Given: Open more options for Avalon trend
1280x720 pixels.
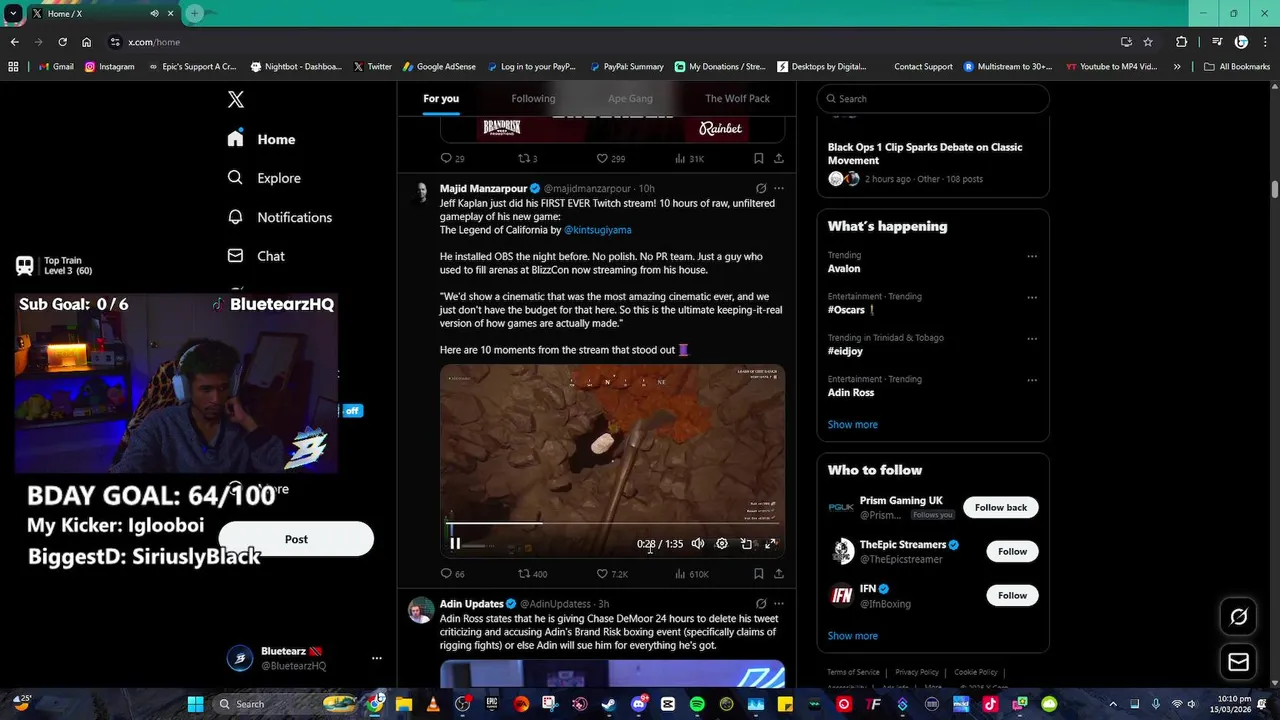Looking at the screenshot, I should click(1032, 256).
